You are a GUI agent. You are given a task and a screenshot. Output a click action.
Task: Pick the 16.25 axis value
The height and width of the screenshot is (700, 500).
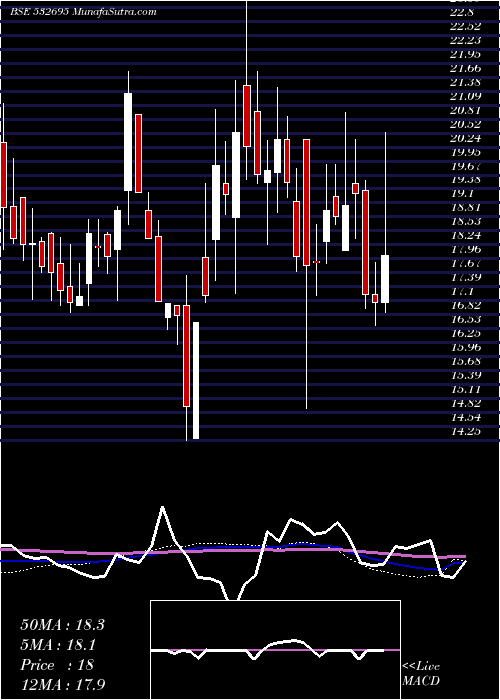click(466, 333)
